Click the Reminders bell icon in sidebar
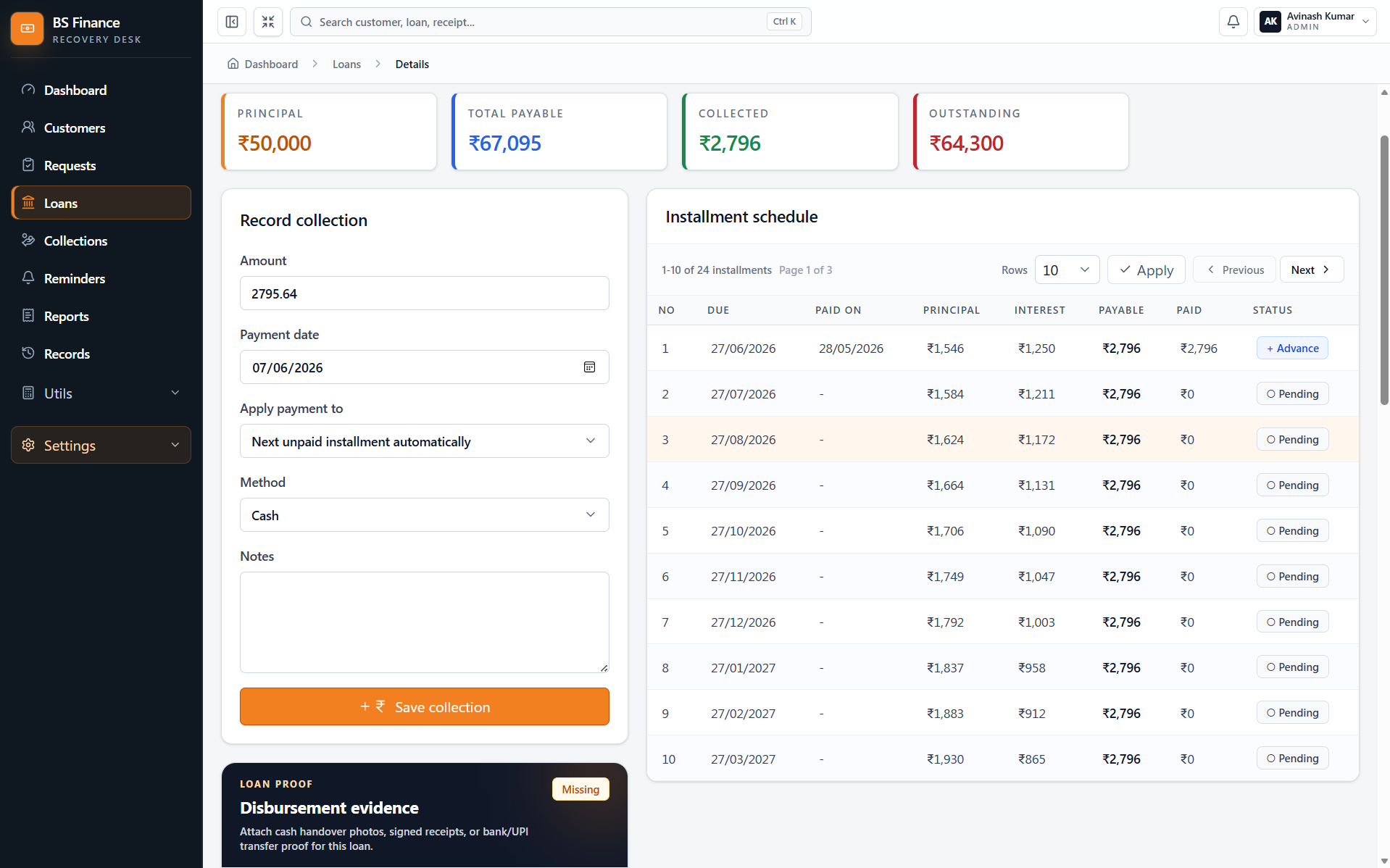The height and width of the screenshot is (868, 1390). click(x=28, y=278)
